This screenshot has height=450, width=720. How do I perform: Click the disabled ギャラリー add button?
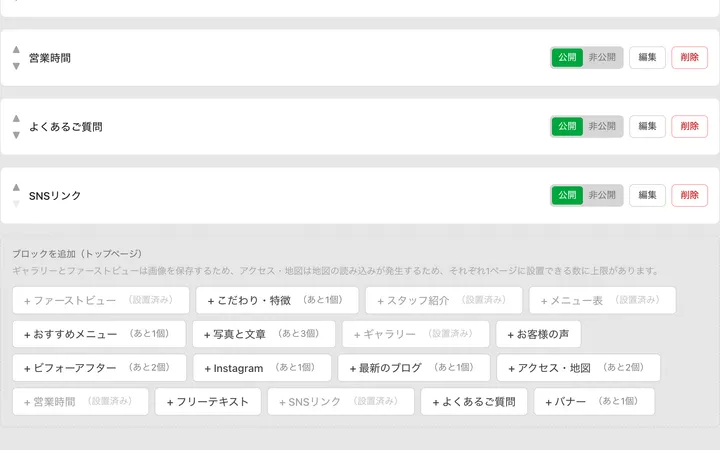416,334
